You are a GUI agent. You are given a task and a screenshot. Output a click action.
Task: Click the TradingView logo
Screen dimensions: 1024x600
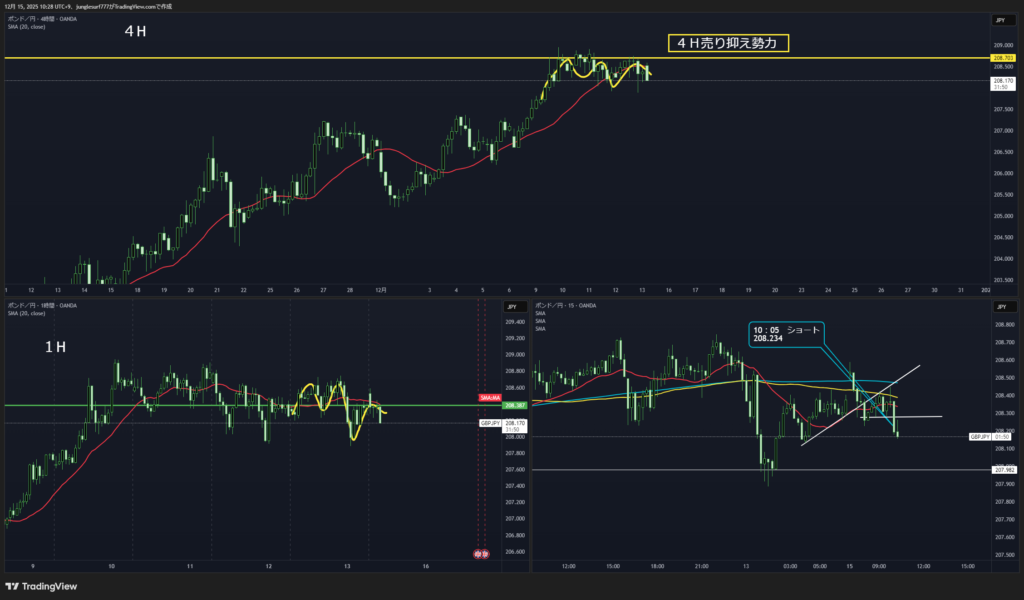click(41, 587)
